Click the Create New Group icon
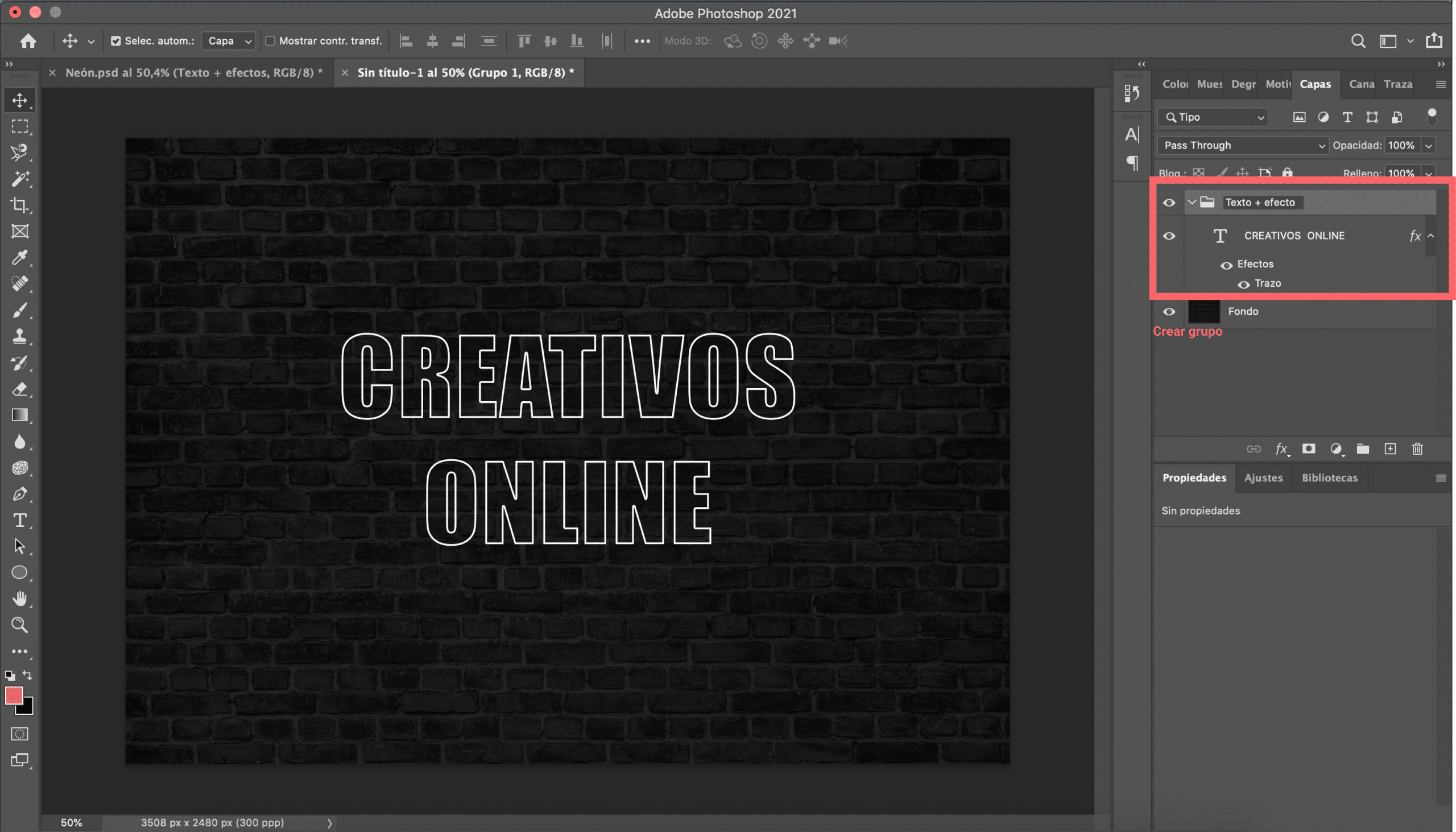The width and height of the screenshot is (1456, 832). [x=1362, y=449]
